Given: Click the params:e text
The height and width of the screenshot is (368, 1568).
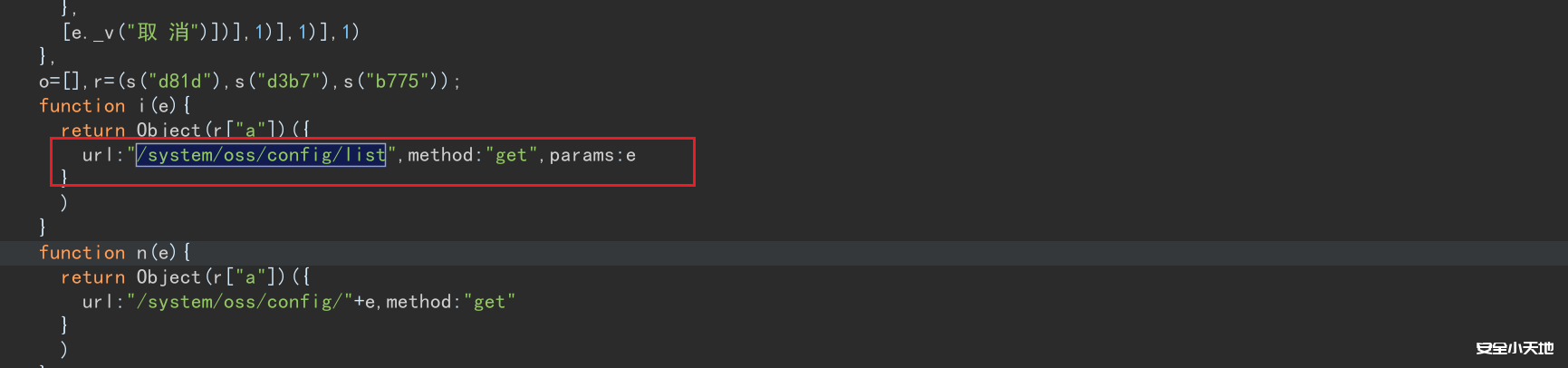Looking at the screenshot, I should (592, 155).
